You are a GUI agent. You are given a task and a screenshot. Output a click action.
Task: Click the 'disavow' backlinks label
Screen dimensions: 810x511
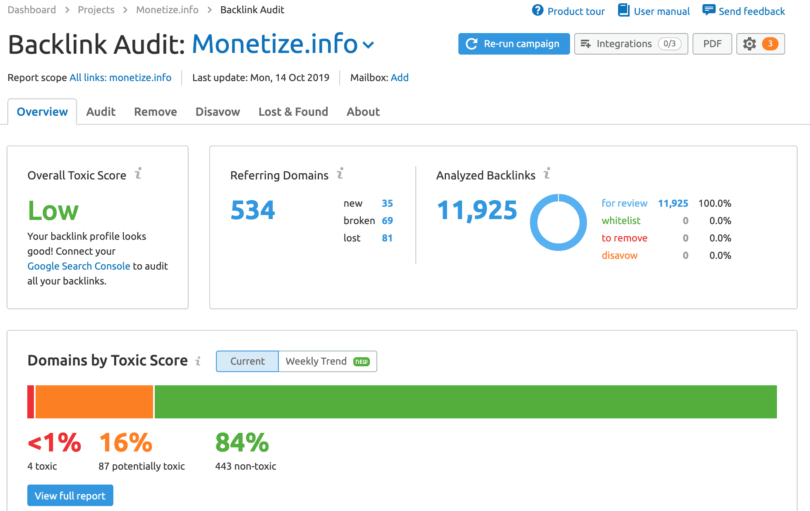[x=619, y=255]
